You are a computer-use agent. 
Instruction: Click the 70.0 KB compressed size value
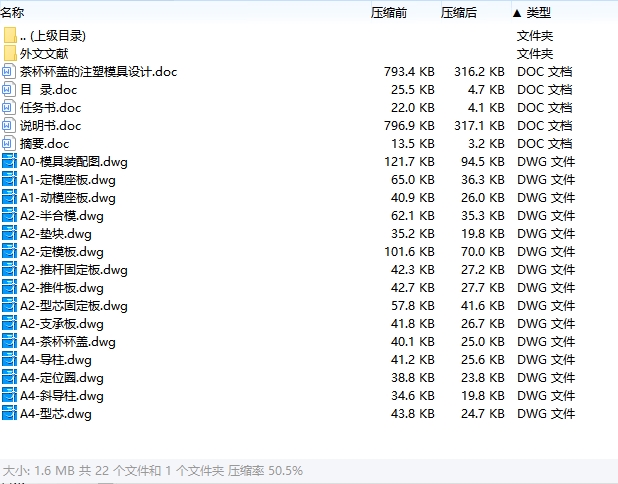click(483, 252)
